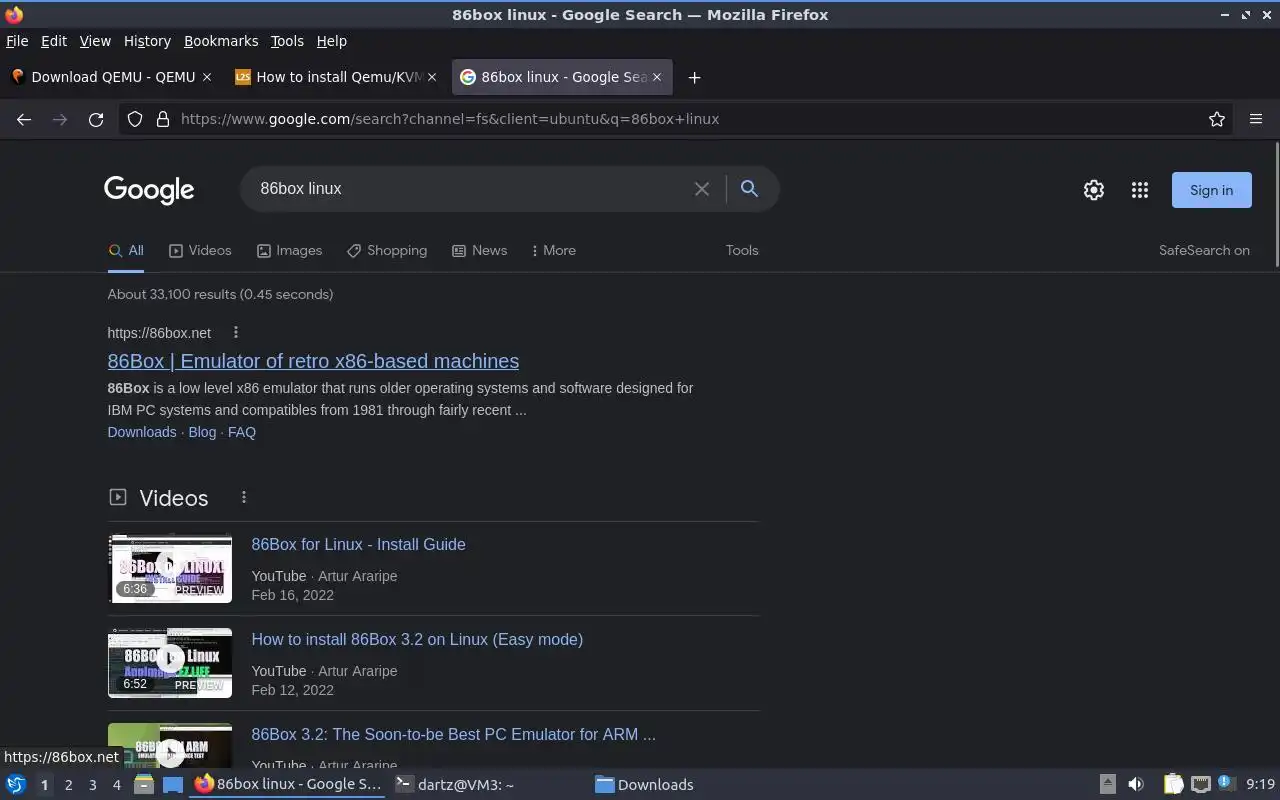Open options for 86box.net result
1280x800 pixels.
point(236,332)
